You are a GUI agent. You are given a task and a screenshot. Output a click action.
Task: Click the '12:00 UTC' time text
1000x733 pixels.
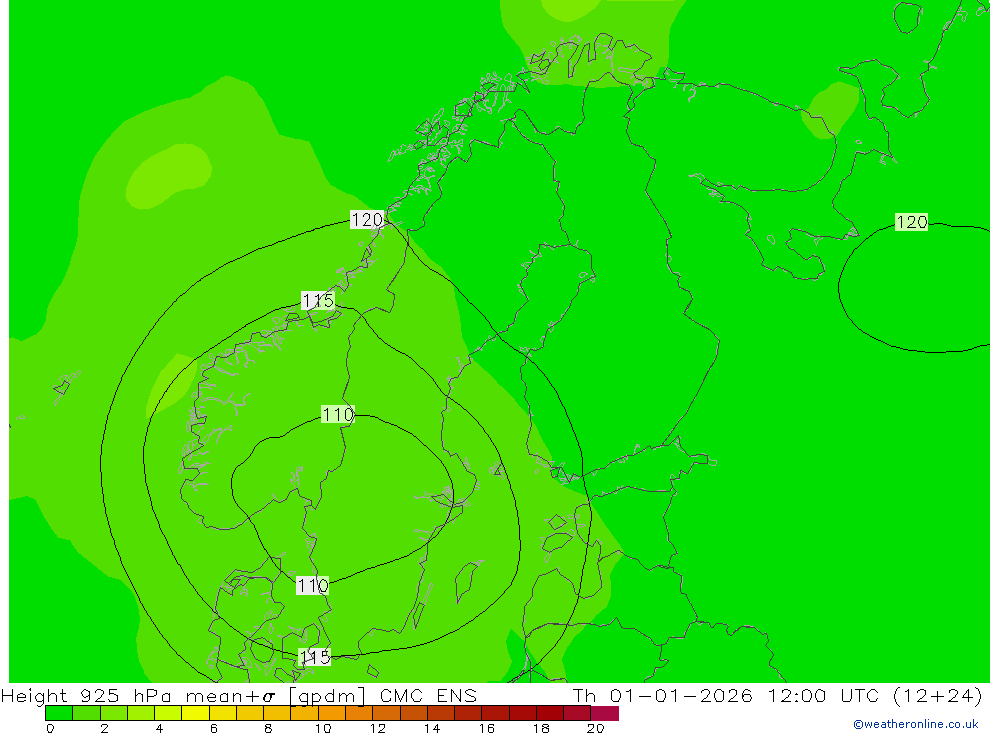point(823,695)
